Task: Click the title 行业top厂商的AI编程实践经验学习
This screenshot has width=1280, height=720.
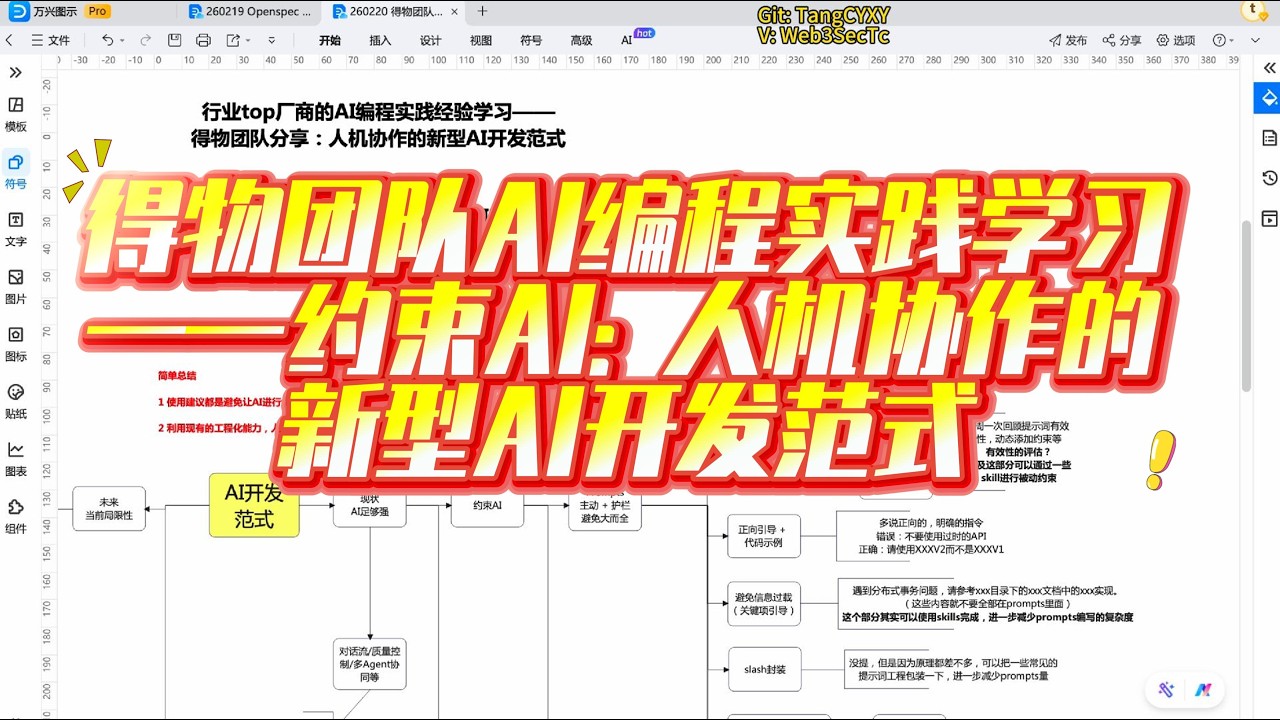Action: (377, 113)
